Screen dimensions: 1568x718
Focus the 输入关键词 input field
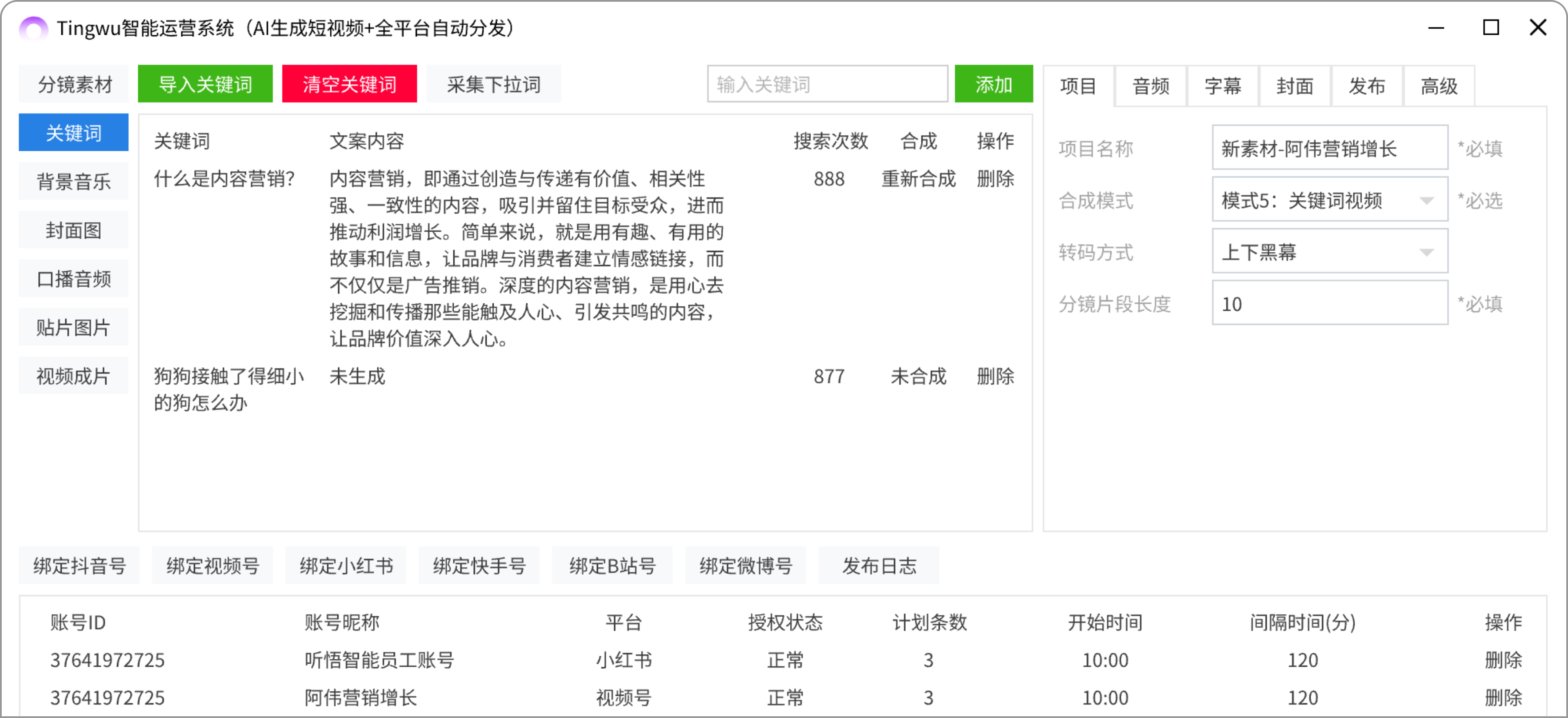tap(827, 84)
